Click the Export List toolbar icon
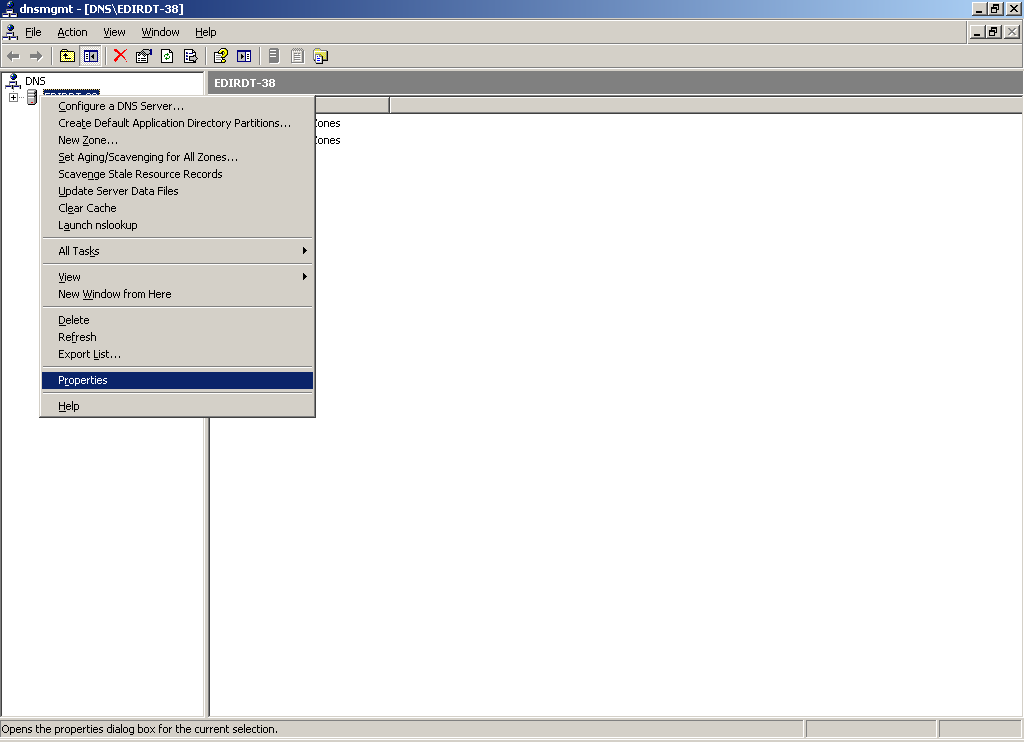The image size is (1024, 742). (x=190, y=56)
